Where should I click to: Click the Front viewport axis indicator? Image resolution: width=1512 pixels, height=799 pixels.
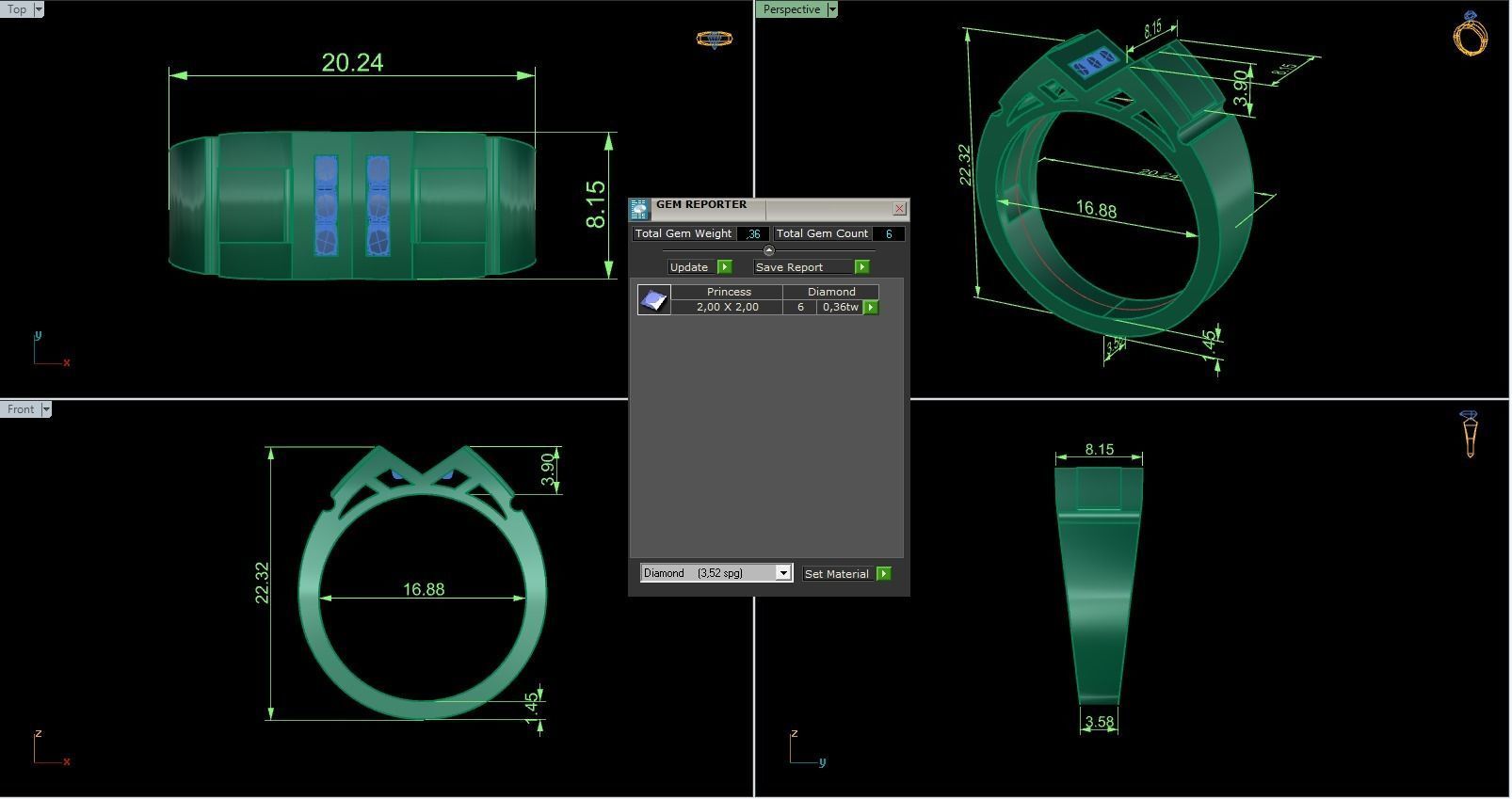[52, 748]
